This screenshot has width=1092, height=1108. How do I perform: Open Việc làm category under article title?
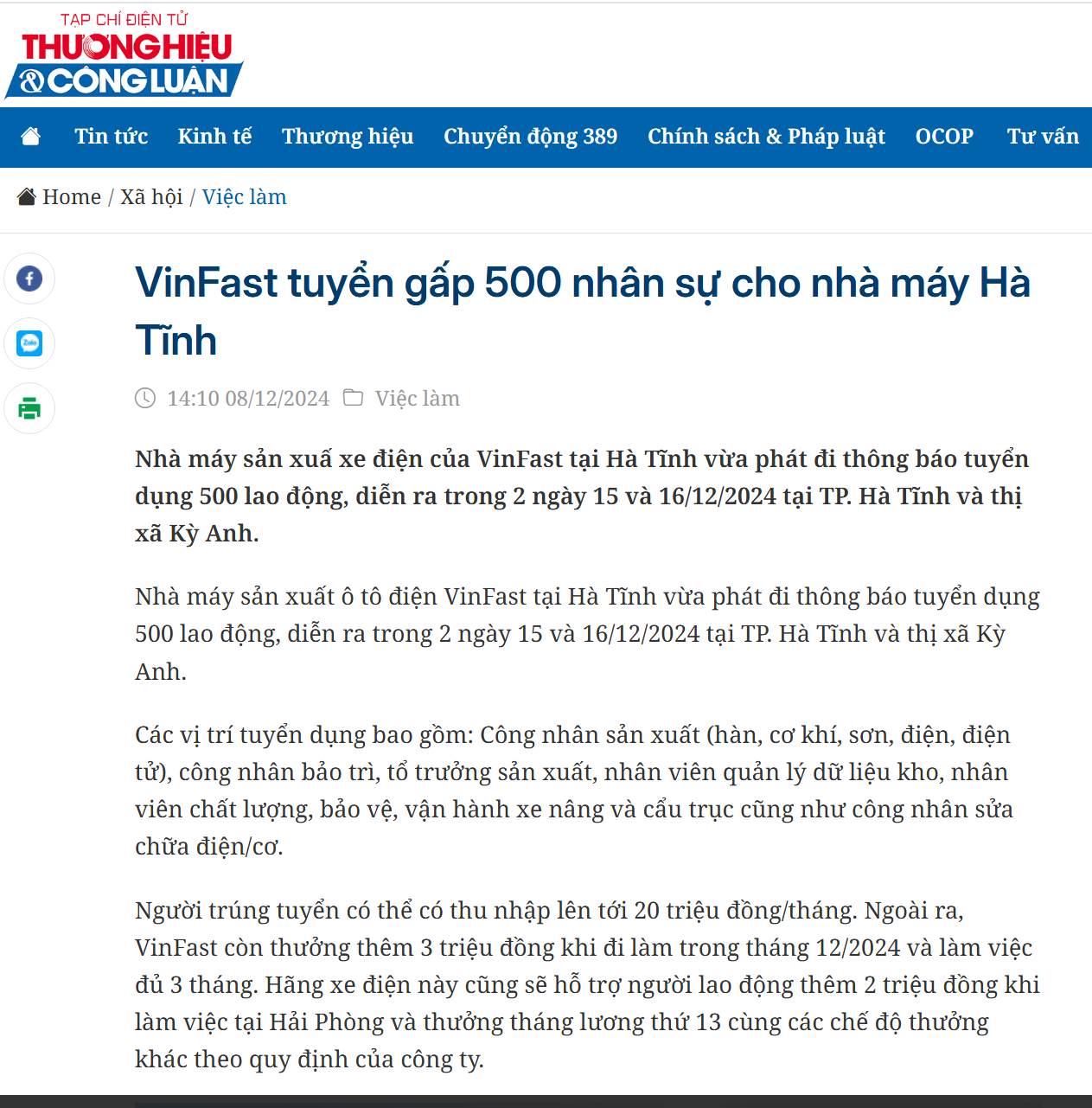(418, 398)
